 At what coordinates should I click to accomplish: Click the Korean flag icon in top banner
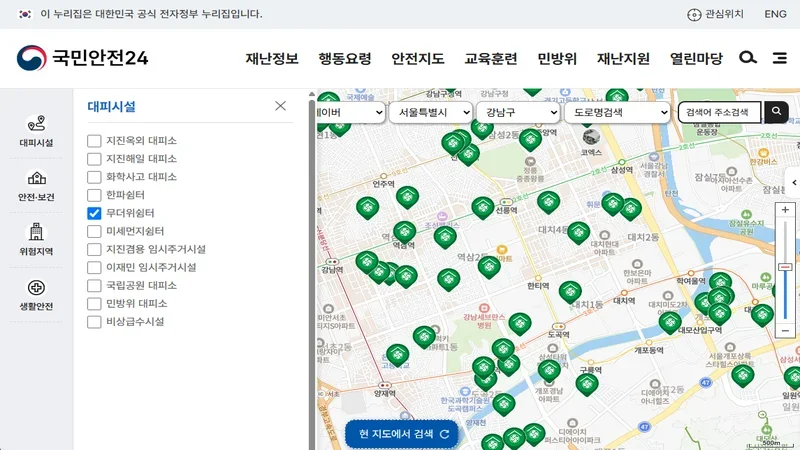[x=25, y=14]
